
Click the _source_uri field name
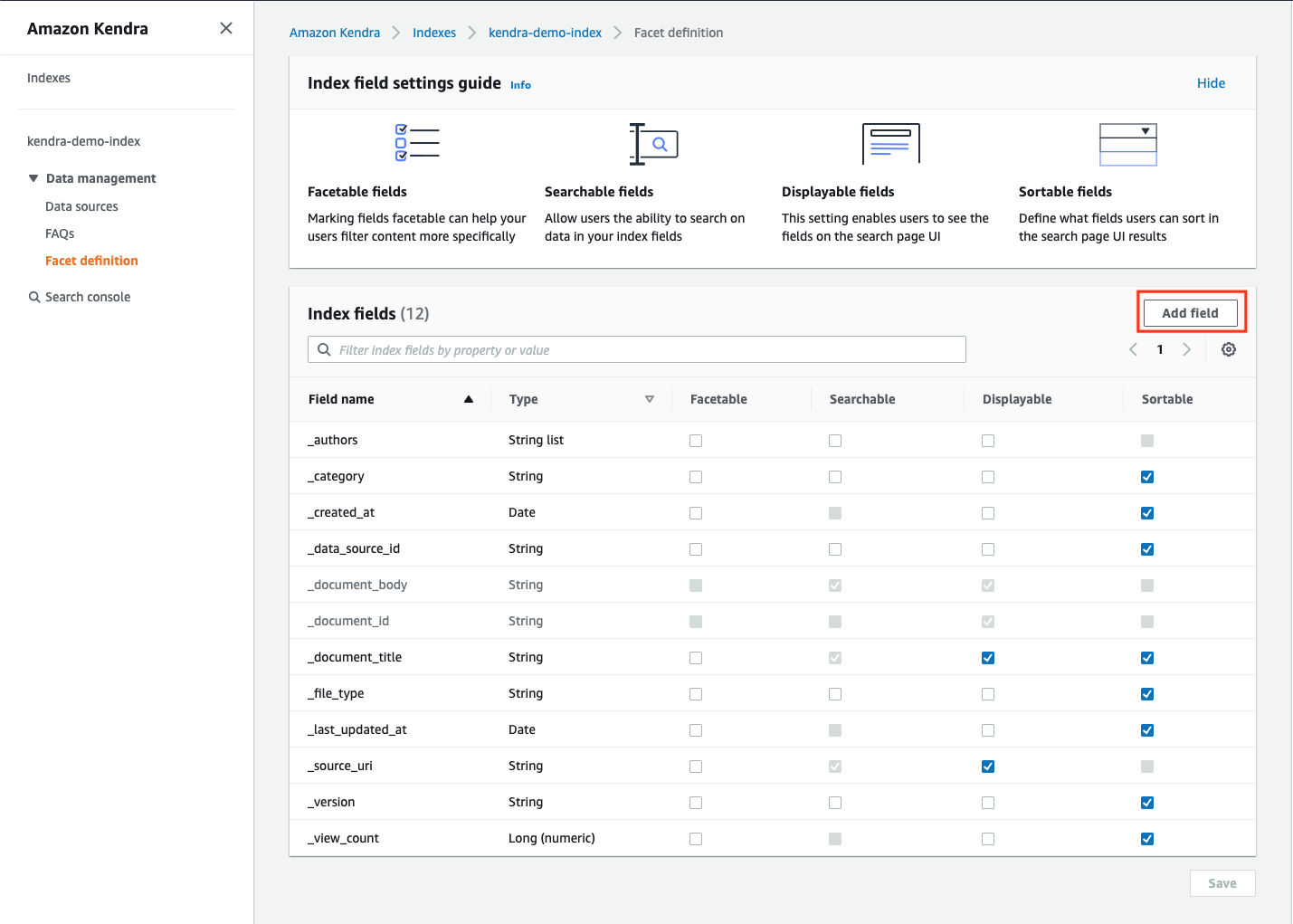tap(340, 766)
